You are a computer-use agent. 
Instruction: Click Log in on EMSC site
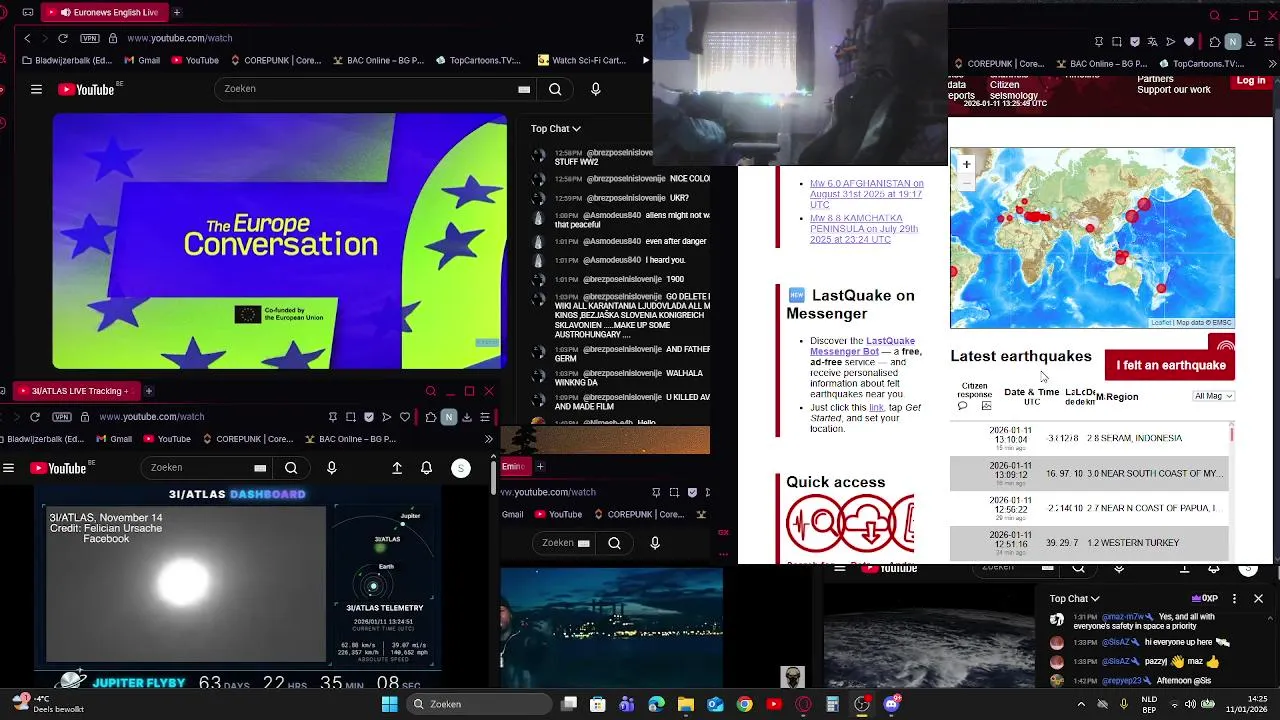1251,81
